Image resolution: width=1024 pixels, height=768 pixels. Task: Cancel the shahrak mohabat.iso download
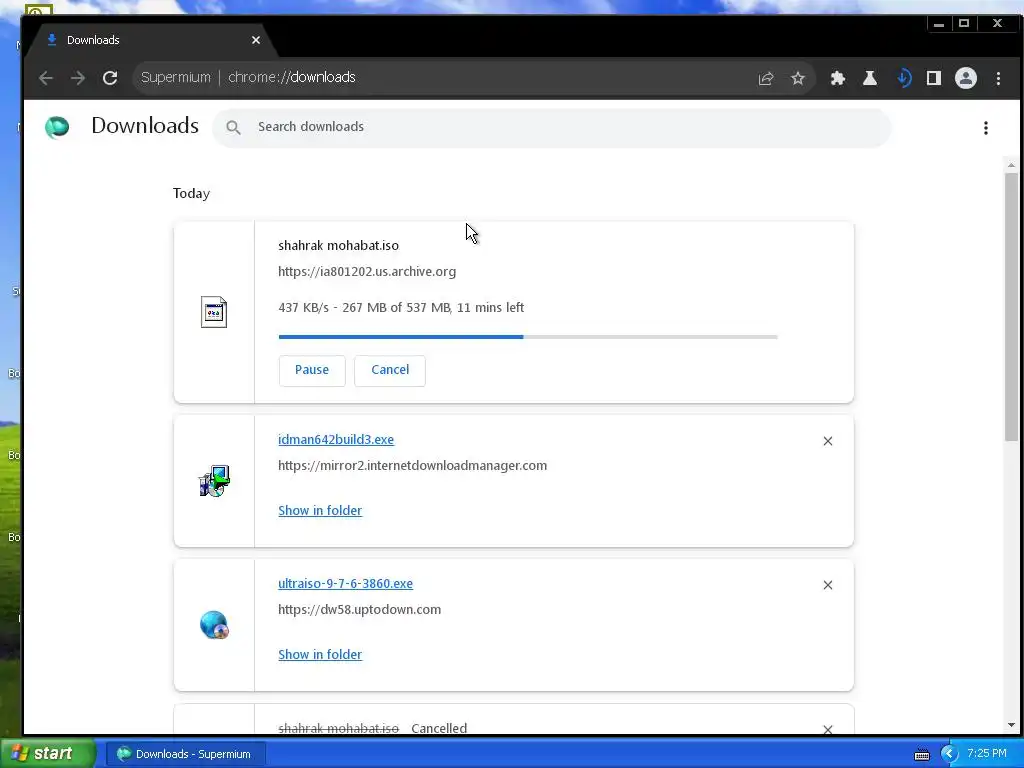pyautogui.click(x=390, y=370)
